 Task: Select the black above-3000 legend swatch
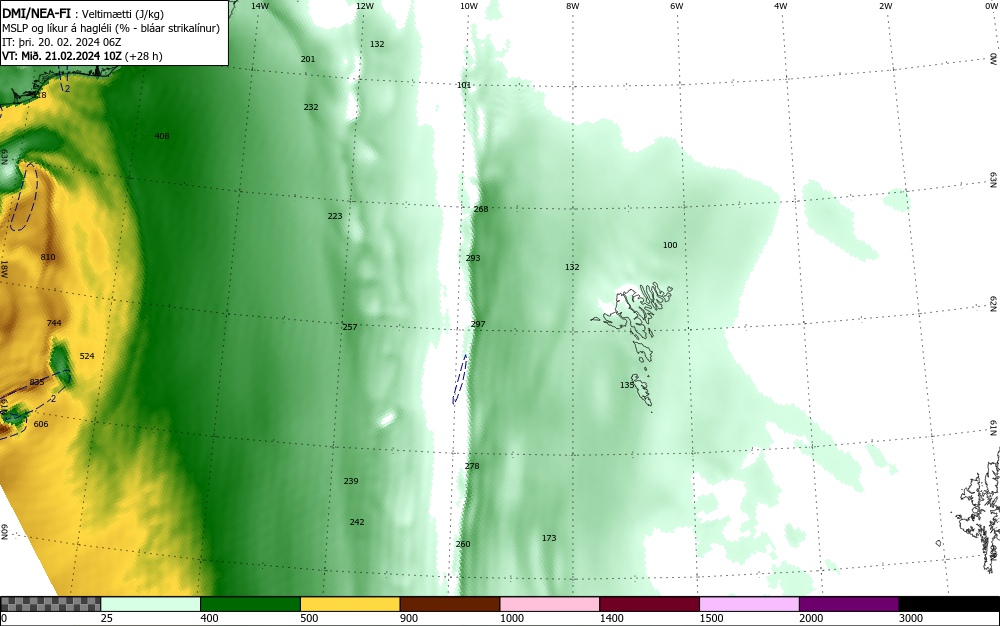pos(949,604)
